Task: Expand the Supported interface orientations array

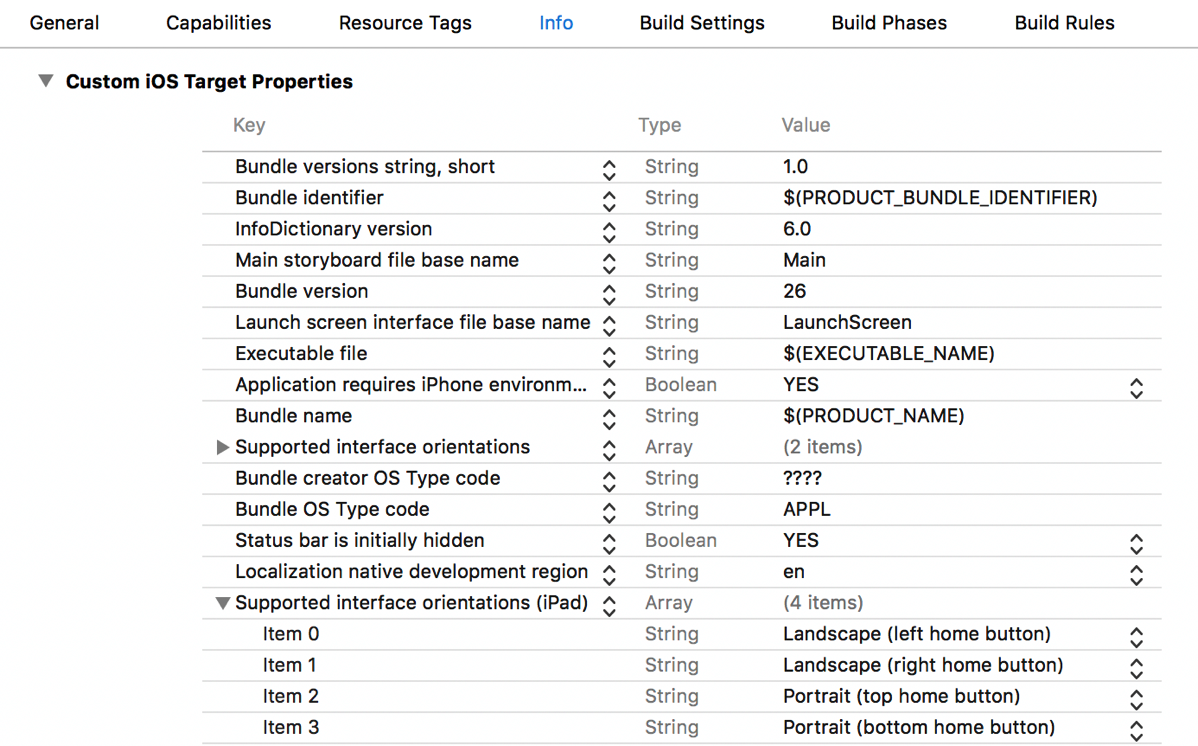Action: click(x=223, y=448)
